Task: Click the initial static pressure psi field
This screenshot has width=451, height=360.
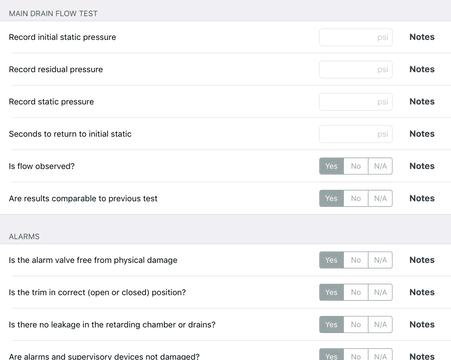Action: click(x=356, y=37)
